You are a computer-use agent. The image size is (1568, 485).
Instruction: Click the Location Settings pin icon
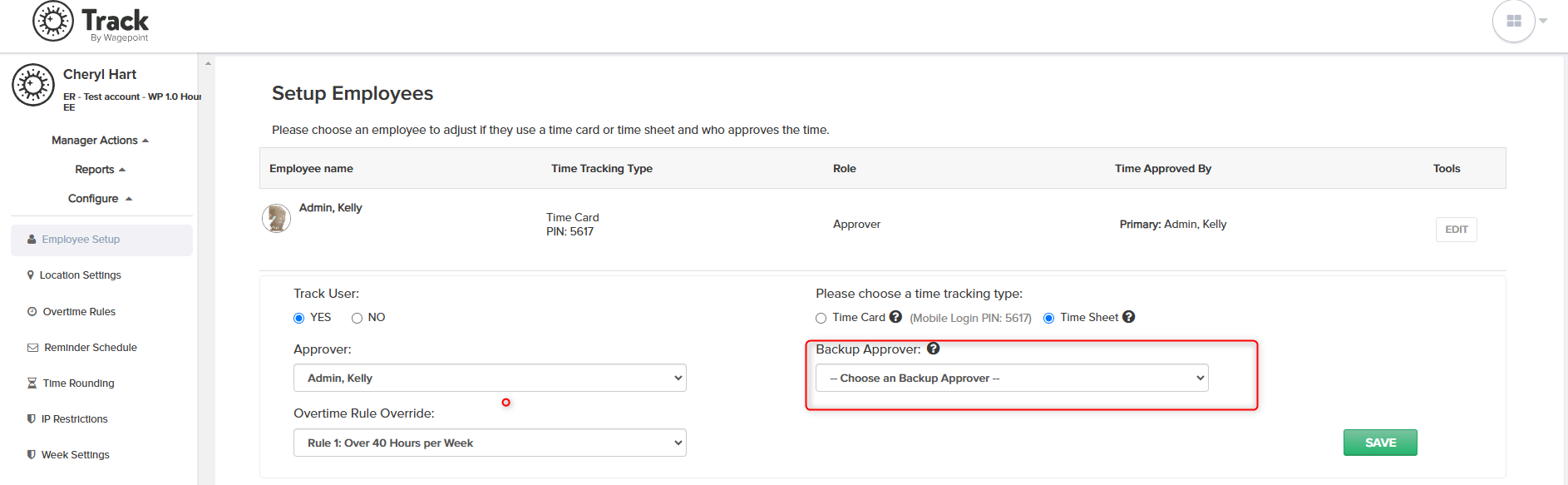(x=31, y=275)
